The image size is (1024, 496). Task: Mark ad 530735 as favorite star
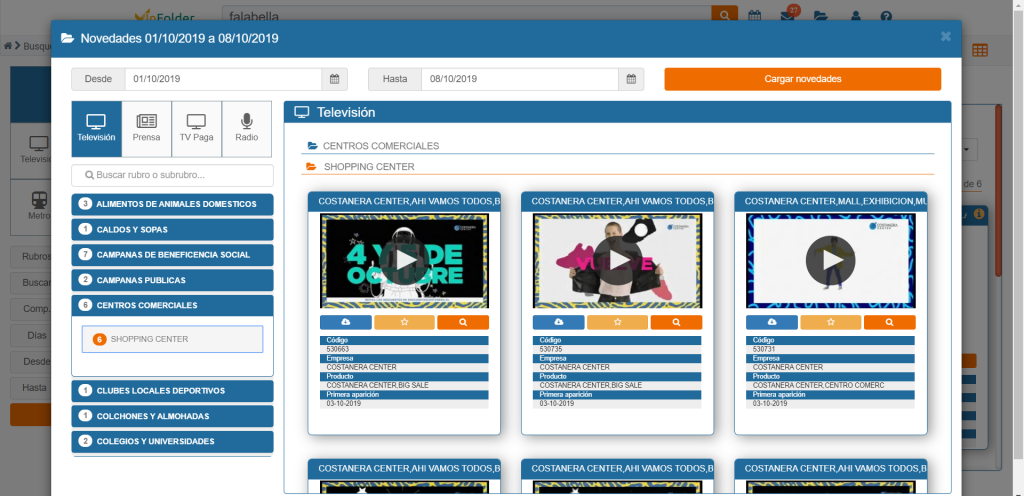click(618, 322)
